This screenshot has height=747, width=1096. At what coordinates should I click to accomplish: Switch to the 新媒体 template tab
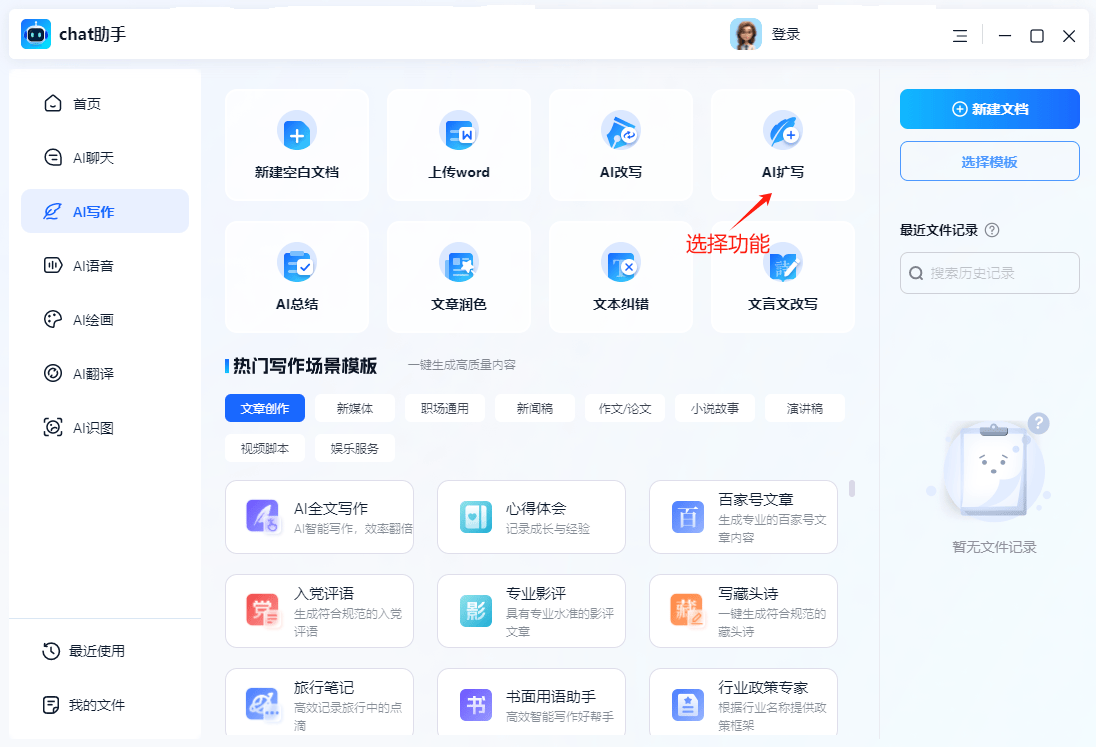pyautogui.click(x=354, y=408)
